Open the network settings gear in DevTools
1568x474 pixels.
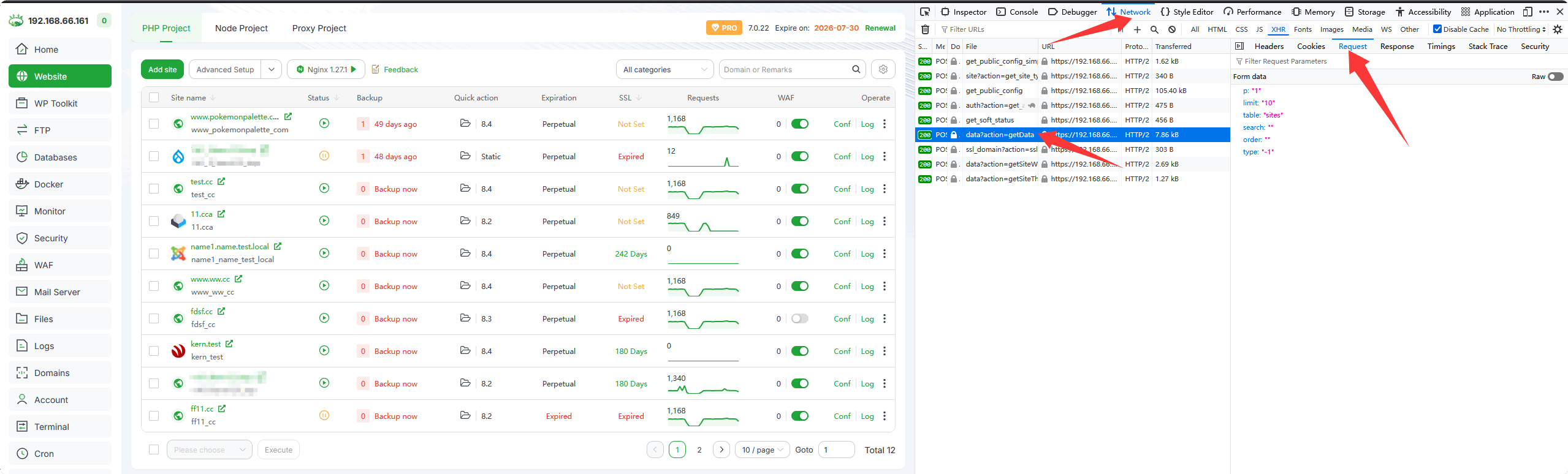point(1558,29)
